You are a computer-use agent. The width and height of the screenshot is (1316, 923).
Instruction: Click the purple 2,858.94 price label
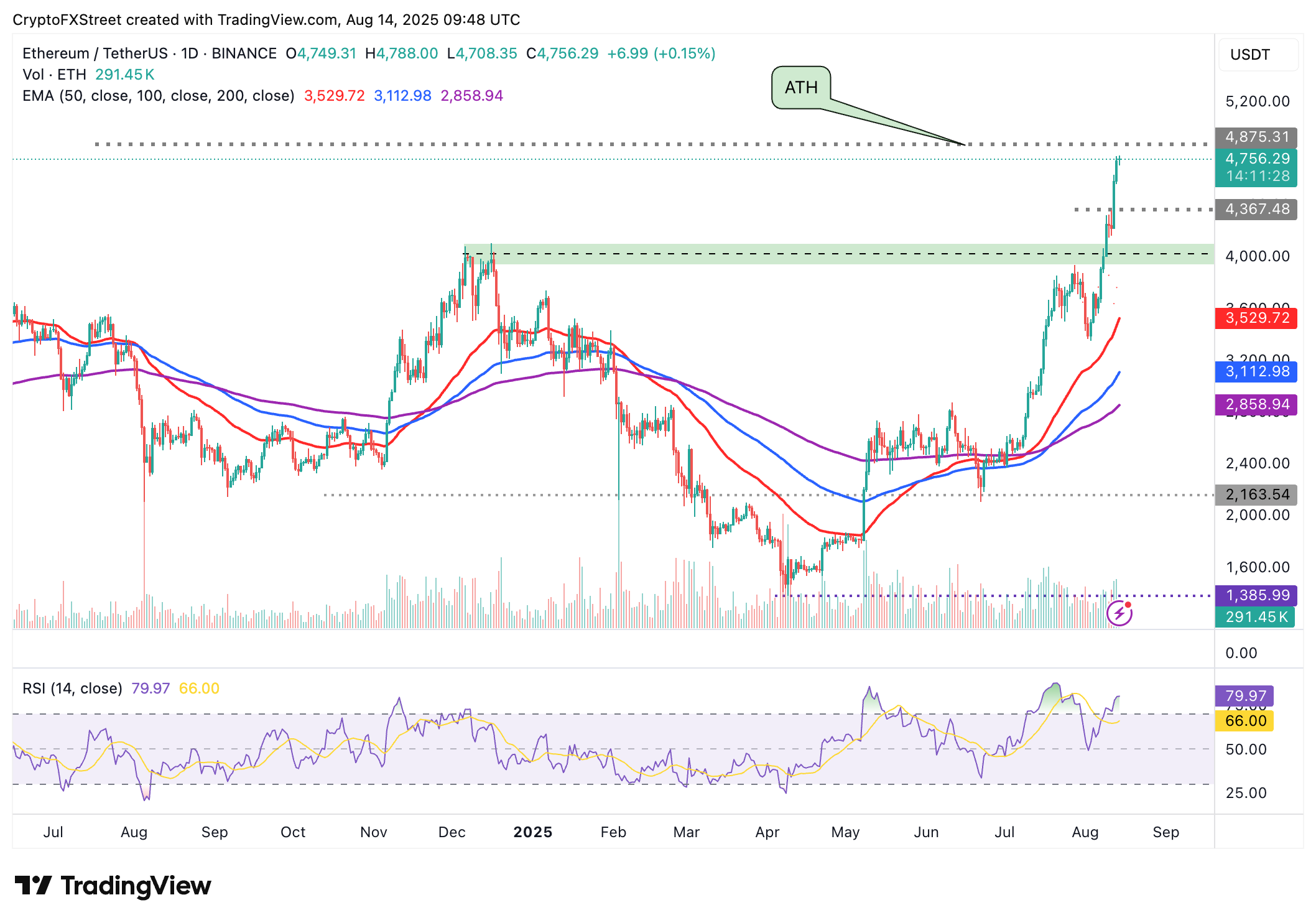click(x=1256, y=405)
